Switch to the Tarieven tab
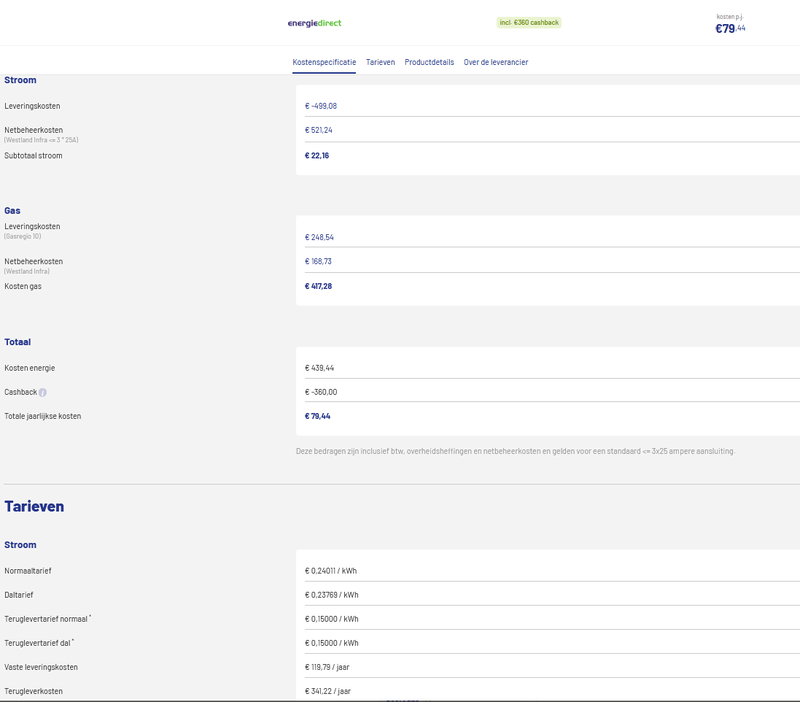Image resolution: width=800 pixels, height=702 pixels. coord(379,61)
